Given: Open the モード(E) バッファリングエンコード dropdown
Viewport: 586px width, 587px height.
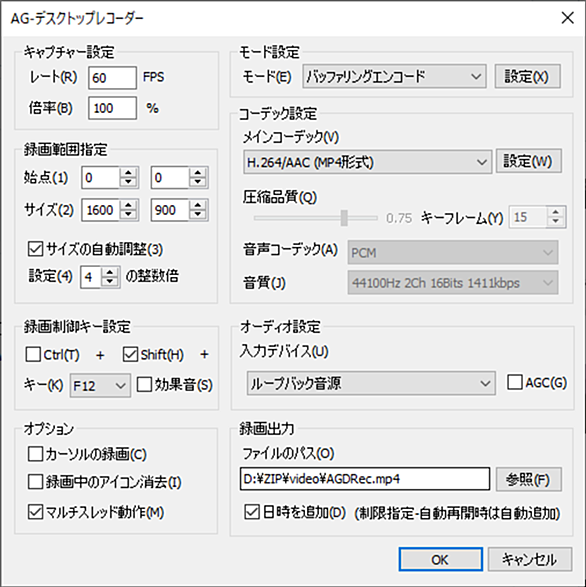Looking at the screenshot, I should pos(394,76).
